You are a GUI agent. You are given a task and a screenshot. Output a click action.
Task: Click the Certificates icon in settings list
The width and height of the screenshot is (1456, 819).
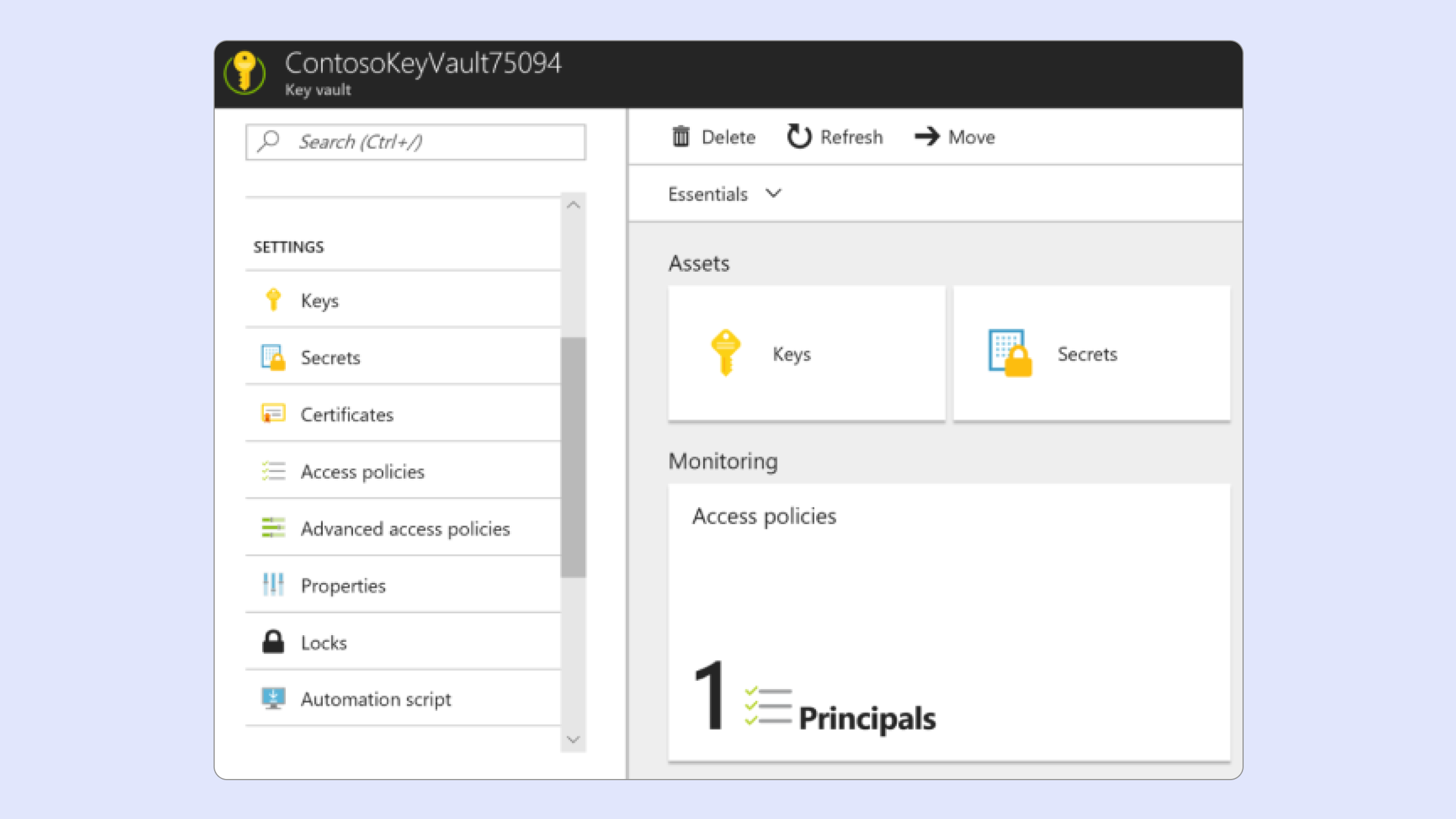pyautogui.click(x=273, y=414)
